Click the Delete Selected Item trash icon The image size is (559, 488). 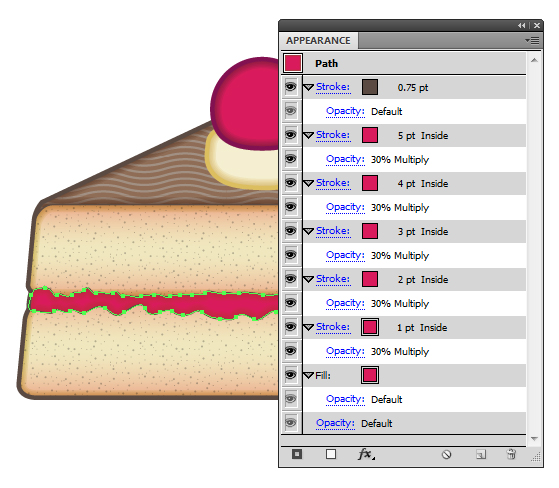[x=511, y=454]
